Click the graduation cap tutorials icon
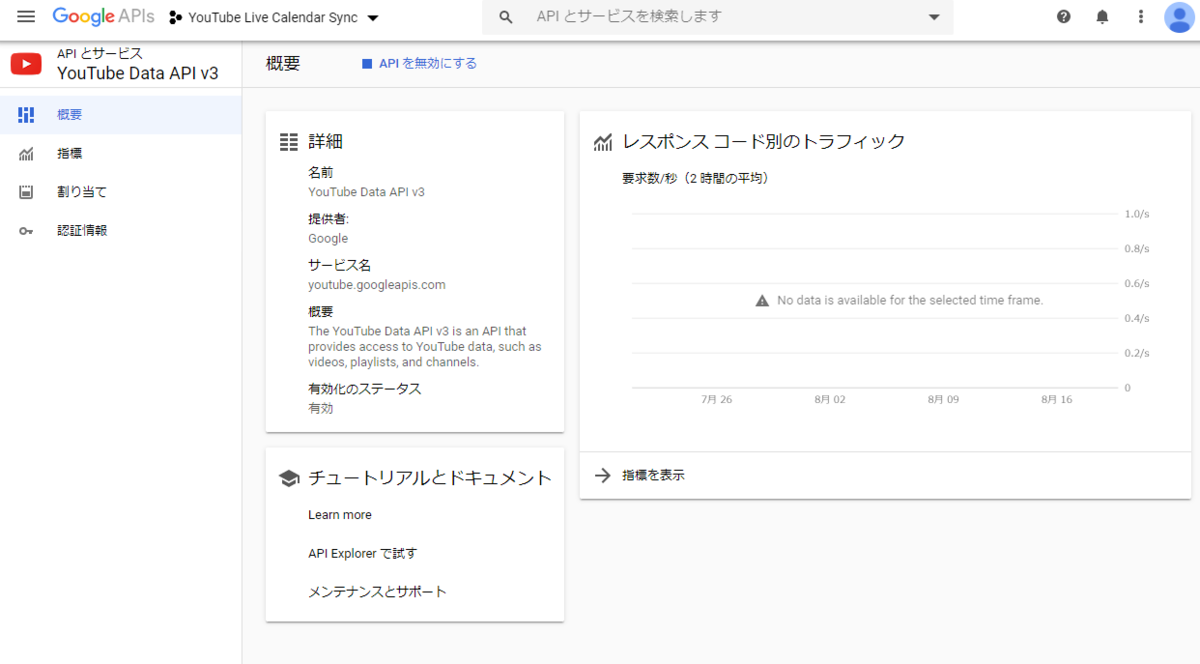The width and height of the screenshot is (1200, 664). click(289, 478)
